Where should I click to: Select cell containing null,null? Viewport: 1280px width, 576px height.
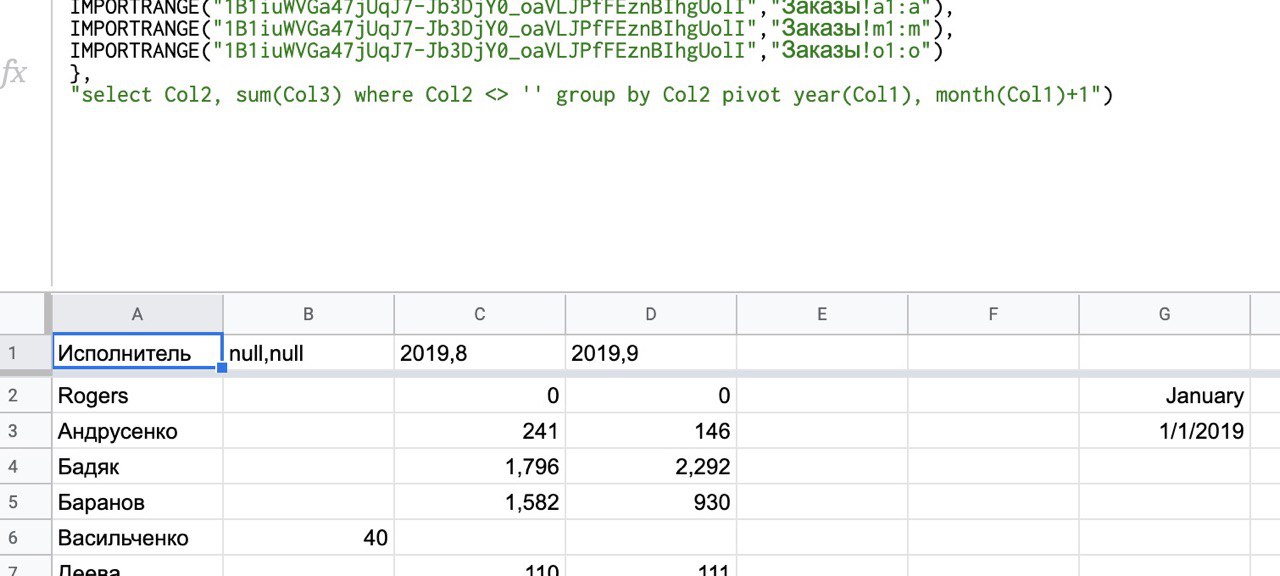coord(308,352)
